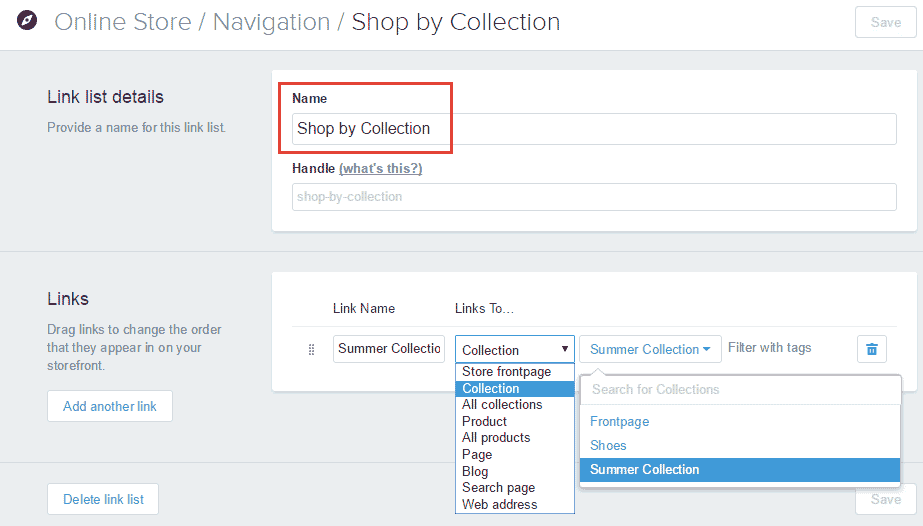Select Blog from the link options
923x526 pixels.
pos(475,471)
